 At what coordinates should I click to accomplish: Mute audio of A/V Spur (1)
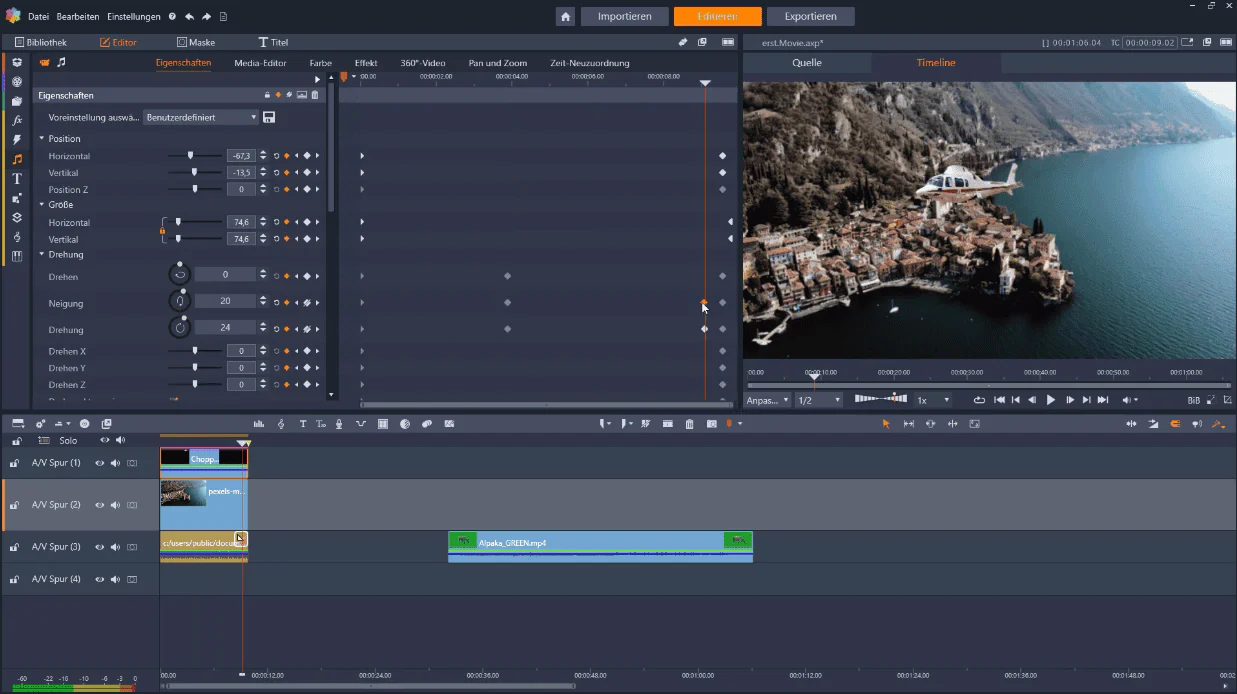coord(115,463)
